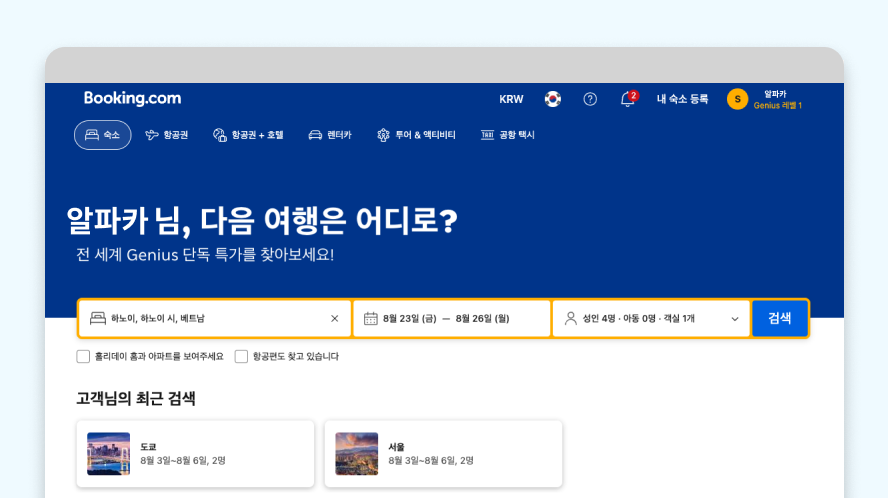Click the 검색 search button

click(780, 318)
